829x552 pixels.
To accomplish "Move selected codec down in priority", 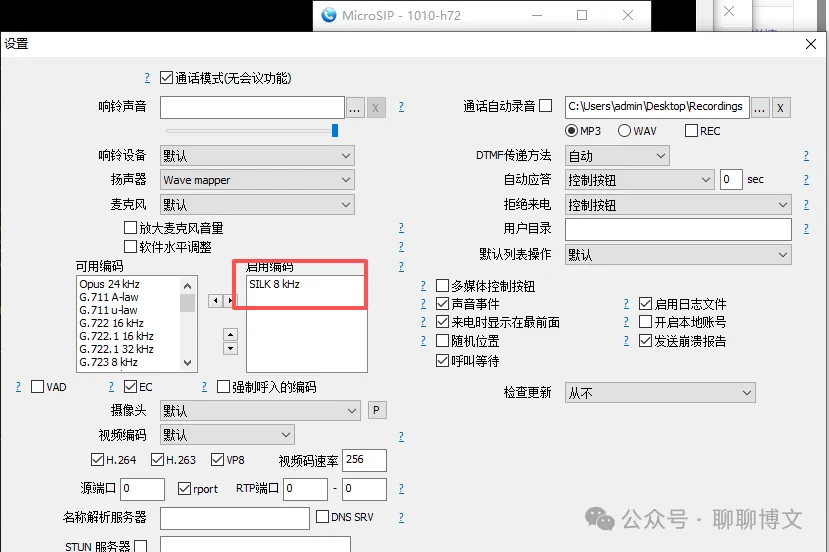I will [x=231, y=348].
